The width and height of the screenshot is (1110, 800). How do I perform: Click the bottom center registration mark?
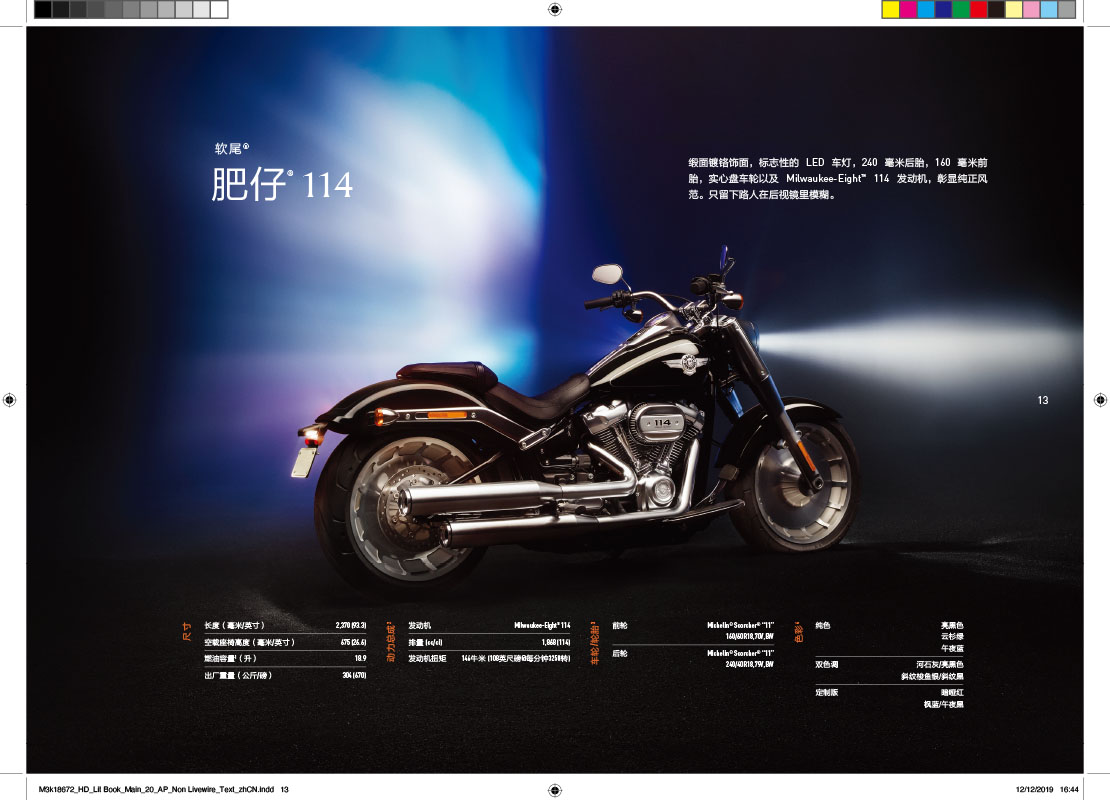click(x=555, y=790)
